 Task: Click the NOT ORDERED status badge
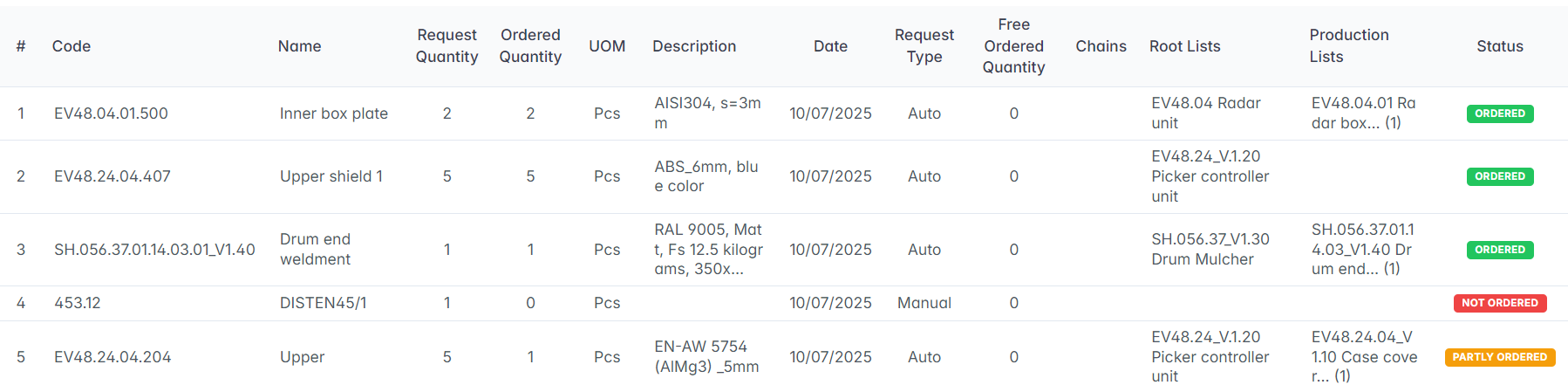click(x=1499, y=303)
